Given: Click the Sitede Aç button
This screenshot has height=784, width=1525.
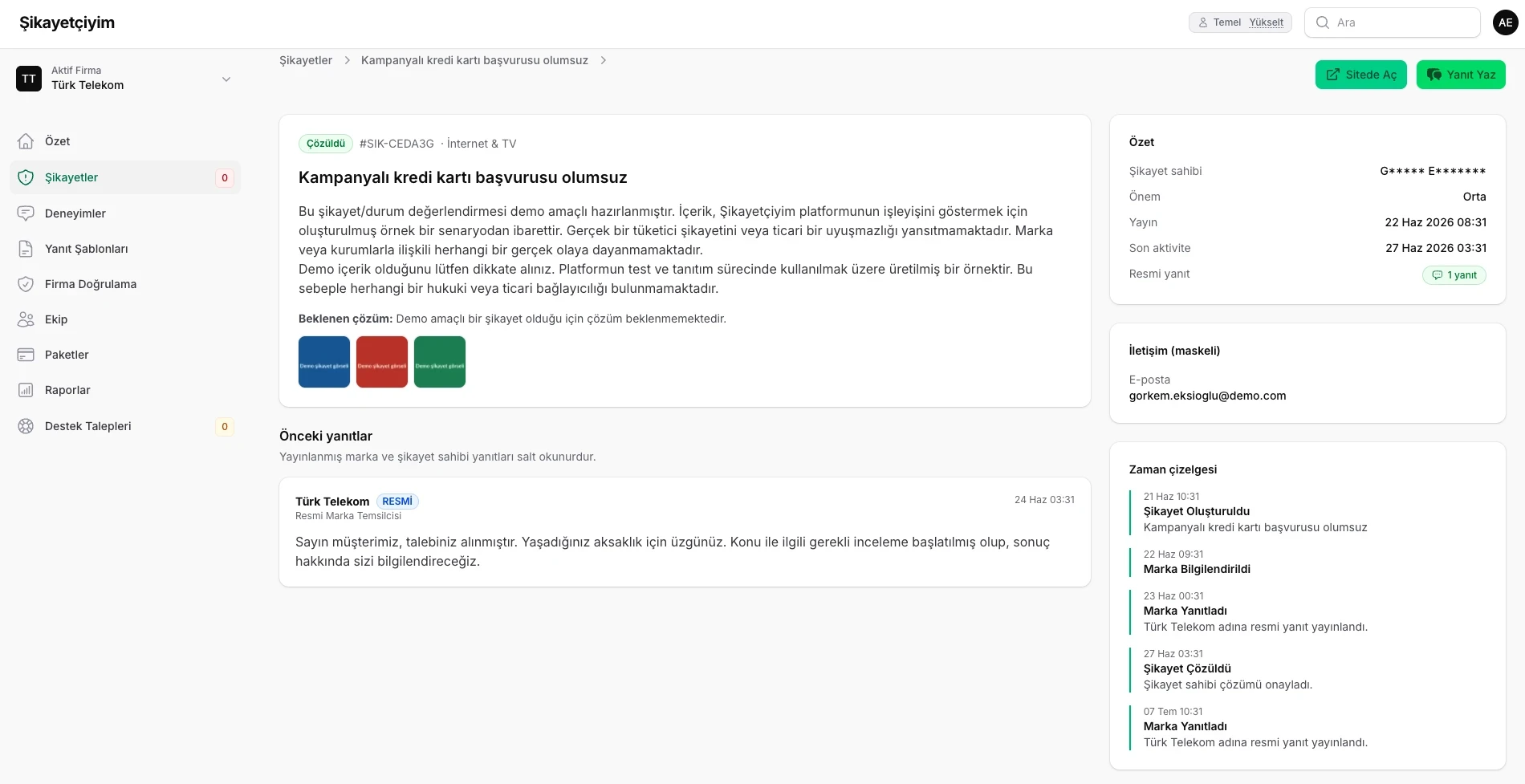Looking at the screenshot, I should pyautogui.click(x=1361, y=75).
